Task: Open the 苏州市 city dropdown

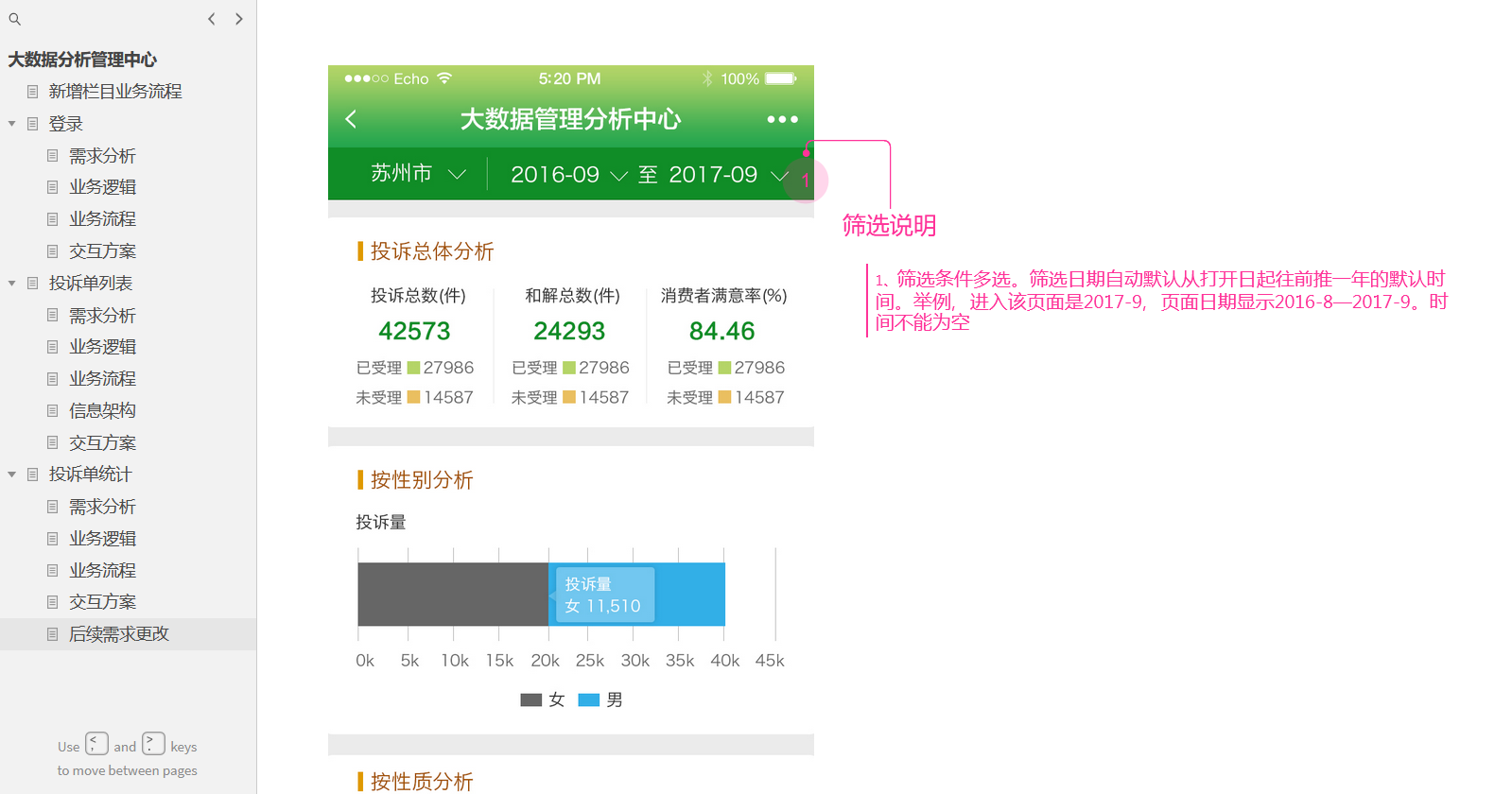Action: pos(418,174)
